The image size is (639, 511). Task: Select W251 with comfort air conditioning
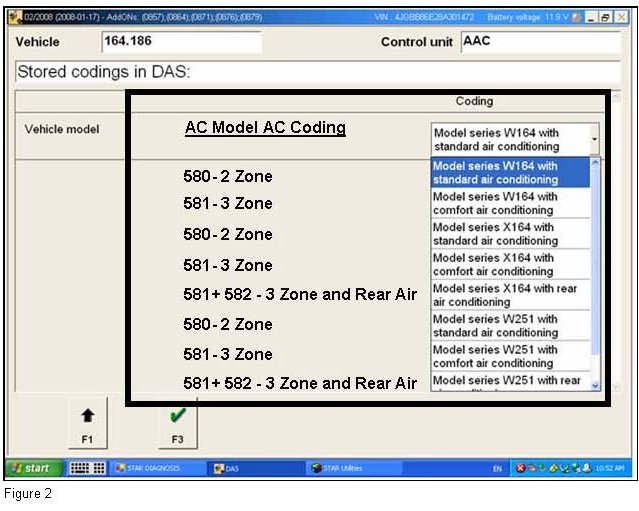(x=511, y=356)
